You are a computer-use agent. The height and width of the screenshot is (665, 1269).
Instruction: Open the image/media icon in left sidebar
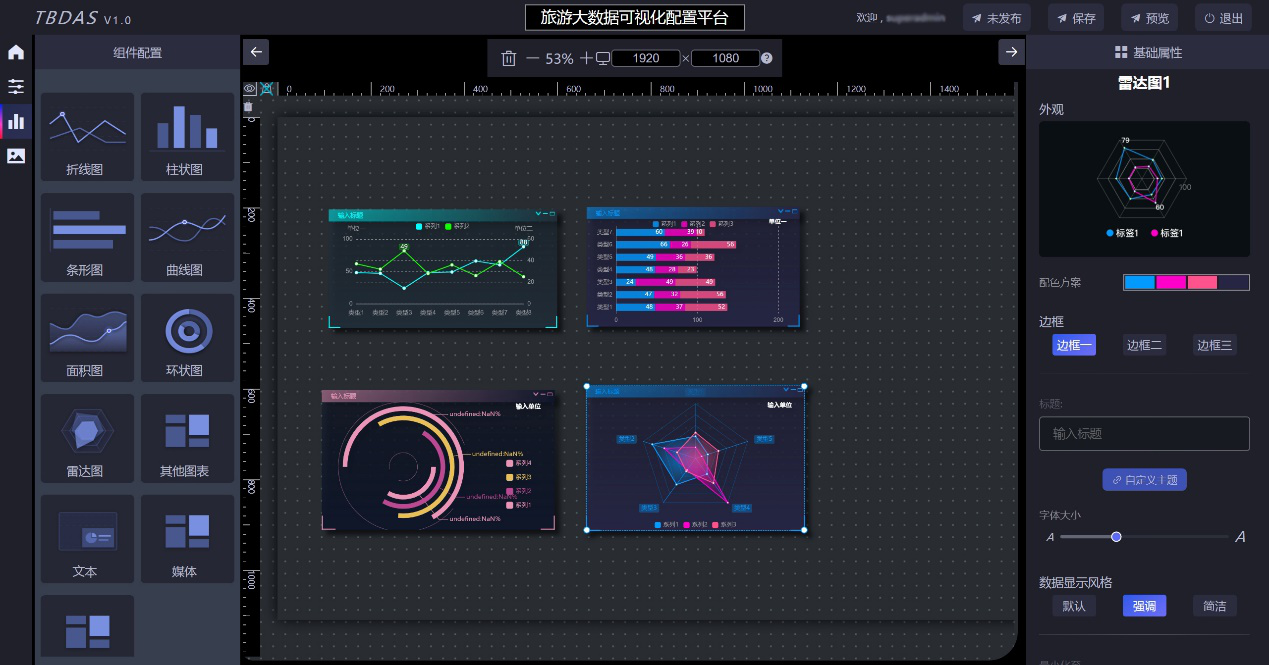coord(16,155)
